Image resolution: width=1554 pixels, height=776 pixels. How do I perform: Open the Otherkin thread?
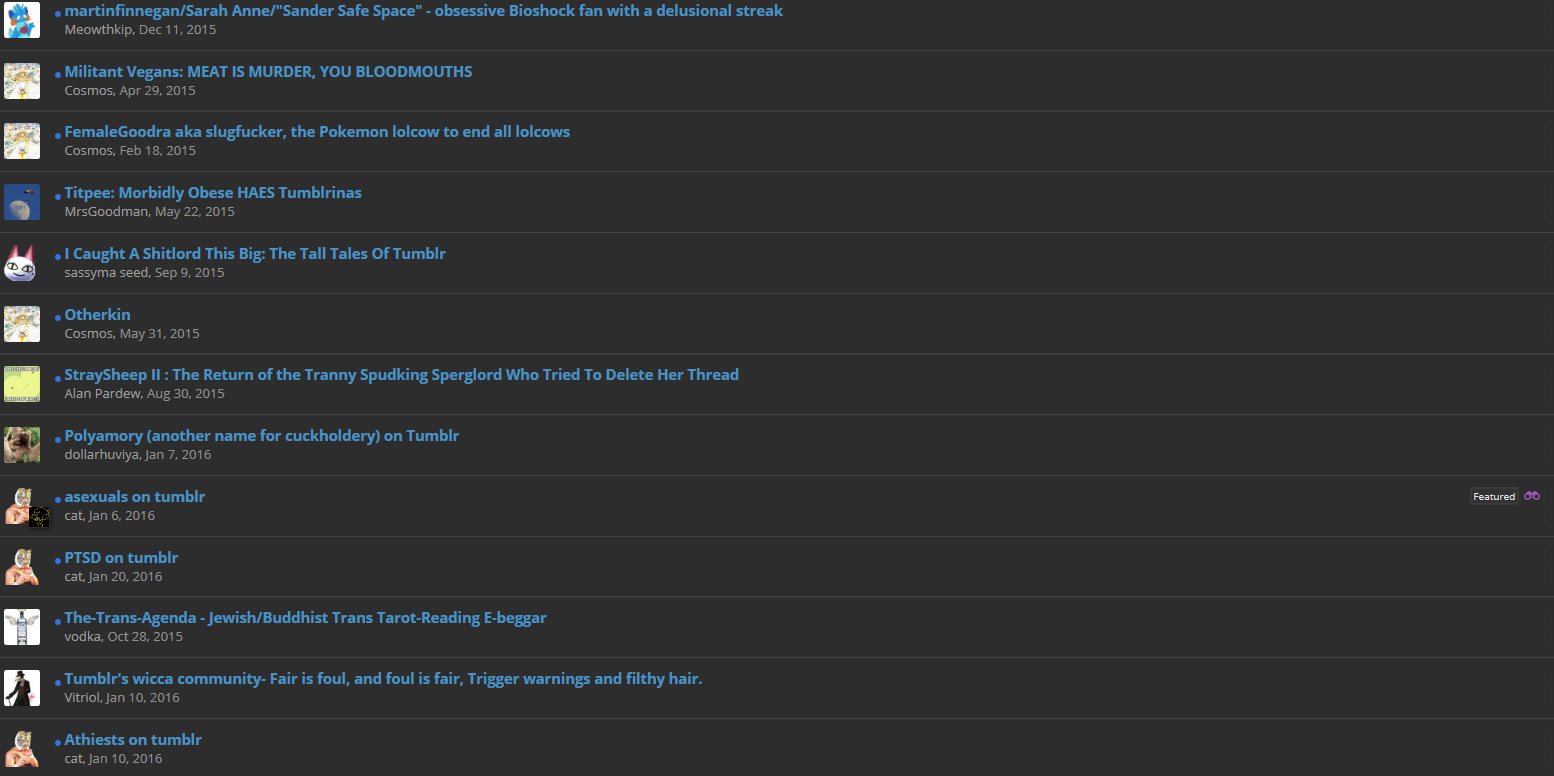(x=97, y=315)
